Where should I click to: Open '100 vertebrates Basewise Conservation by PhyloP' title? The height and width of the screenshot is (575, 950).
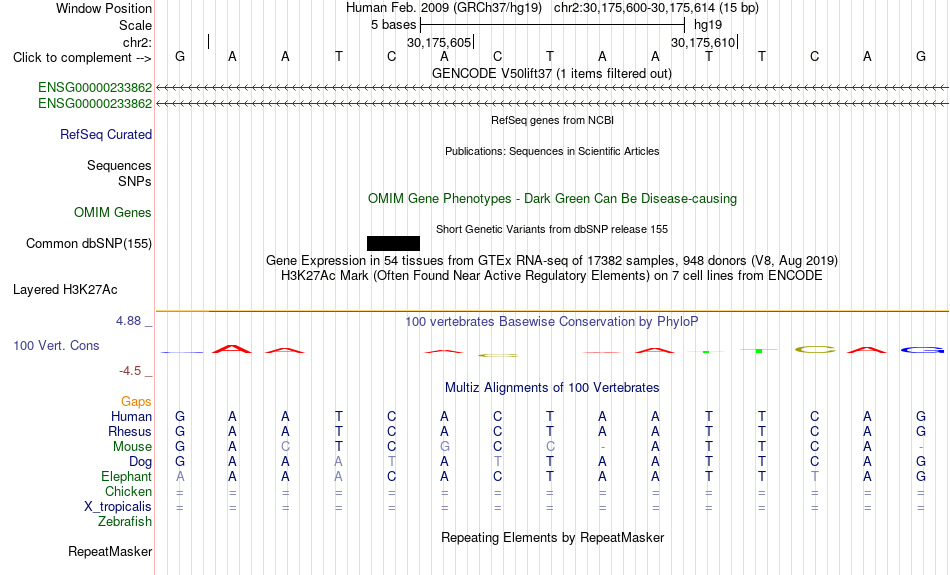coord(552,322)
